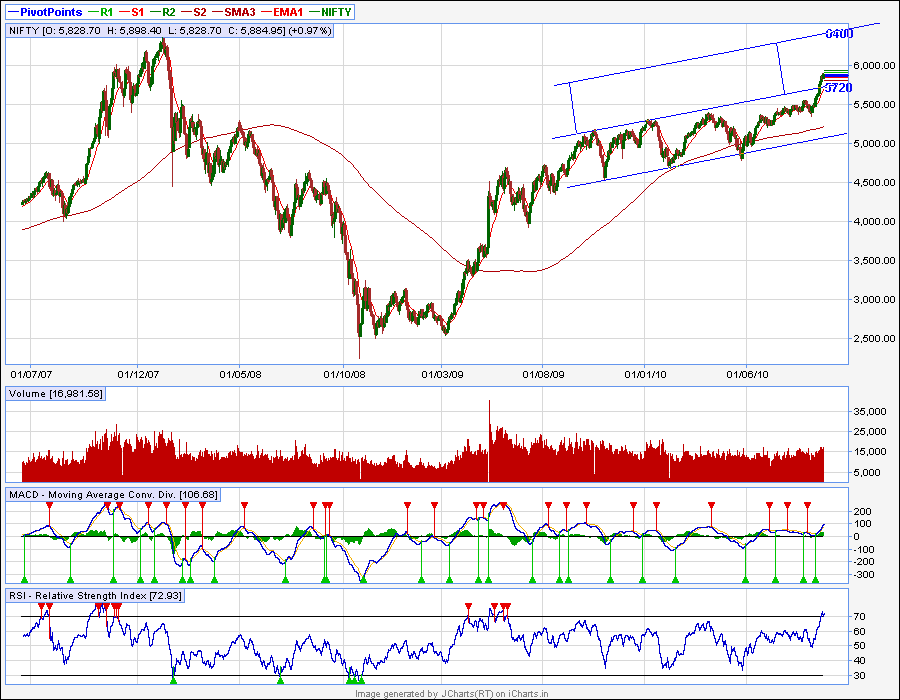Click the 70 RSI axis label
The height and width of the screenshot is (700, 900).
pyautogui.click(x=859, y=617)
